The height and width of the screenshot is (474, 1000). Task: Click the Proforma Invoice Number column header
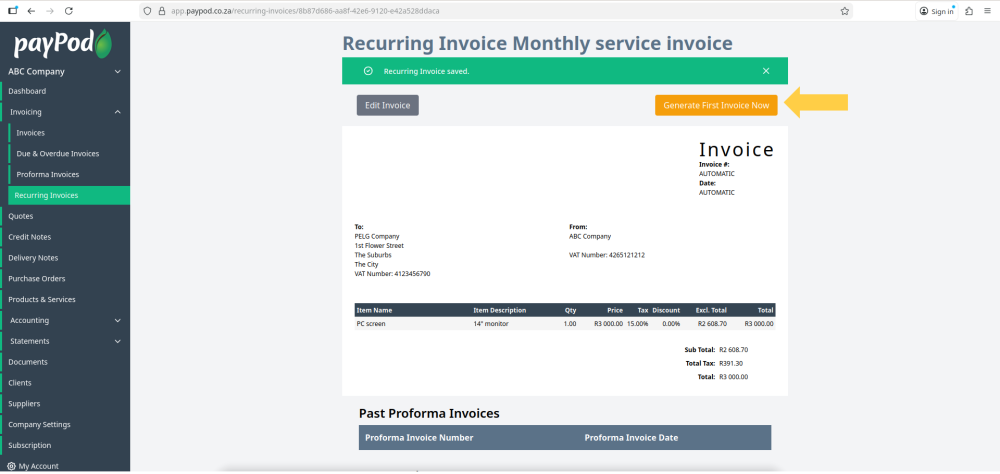[419, 438]
